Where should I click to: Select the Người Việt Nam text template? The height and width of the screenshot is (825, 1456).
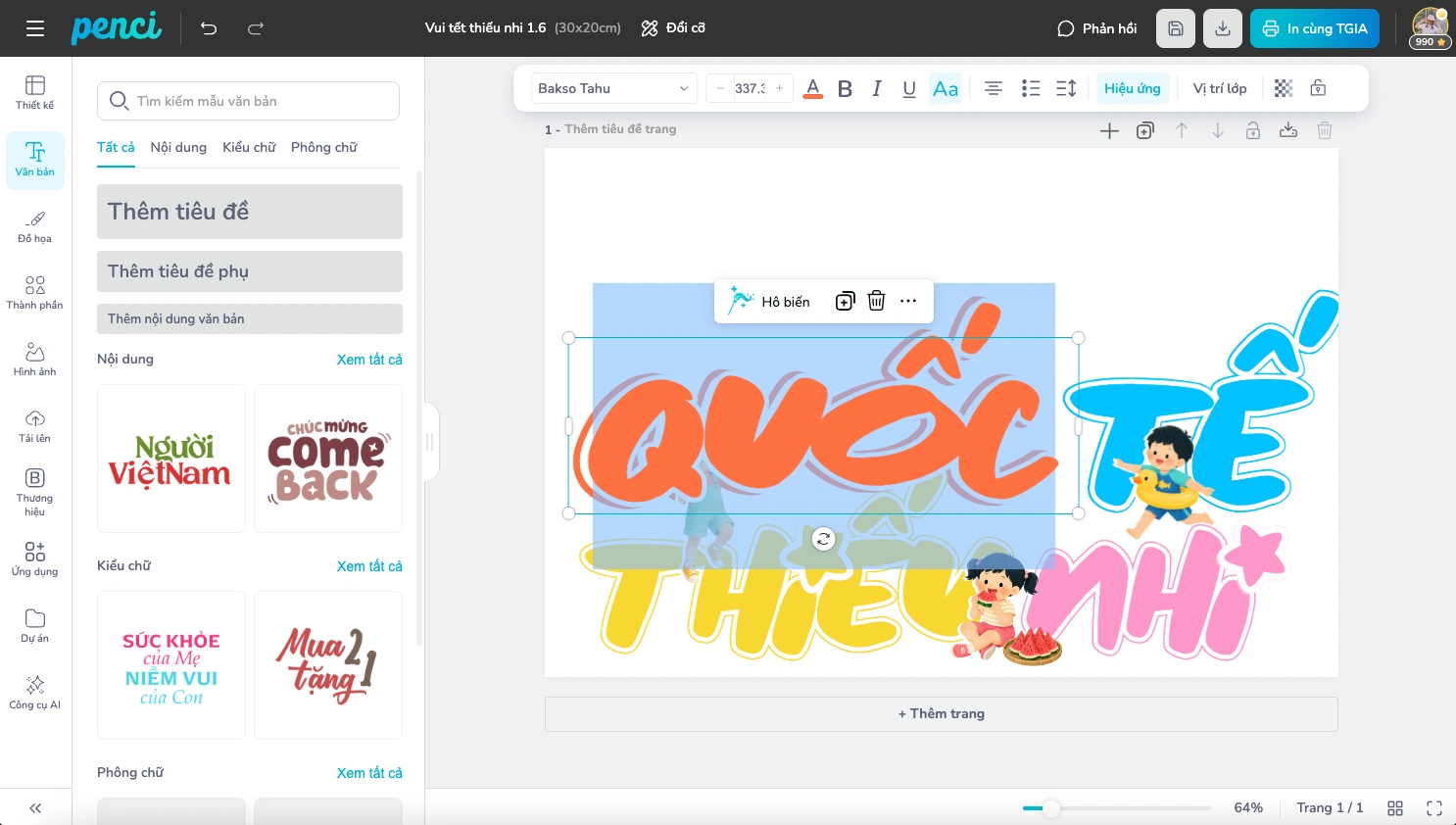[171, 459]
